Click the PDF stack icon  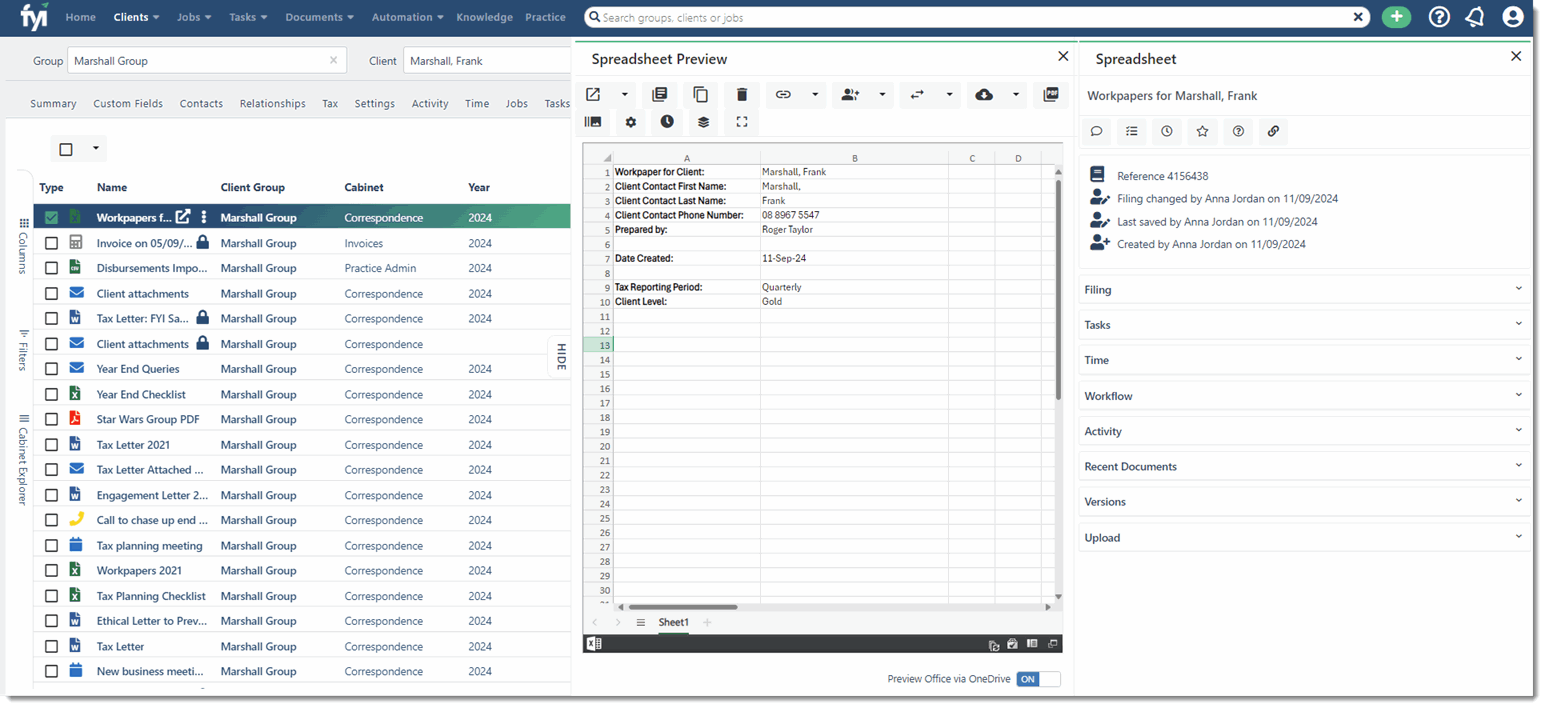[1050, 95]
